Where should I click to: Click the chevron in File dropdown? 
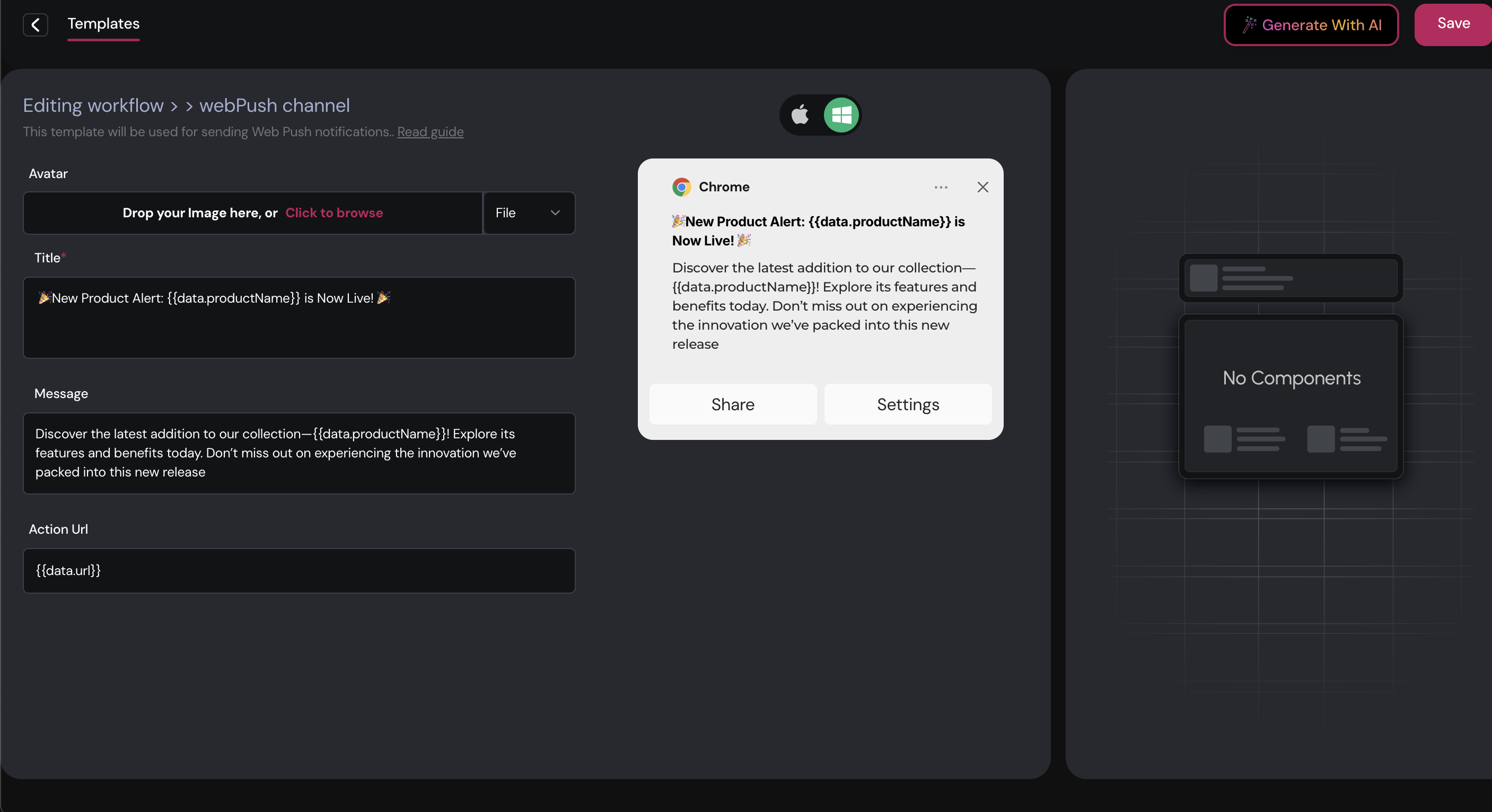[555, 213]
